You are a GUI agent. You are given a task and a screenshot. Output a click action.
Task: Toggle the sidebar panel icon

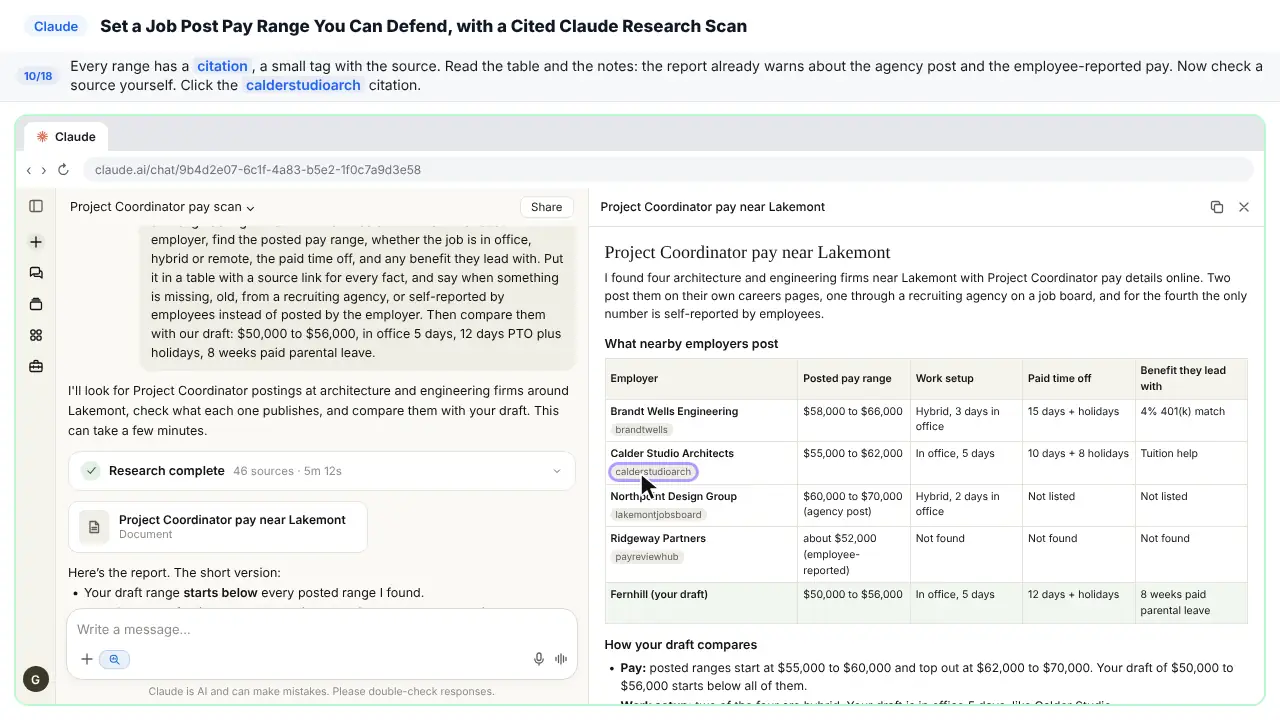[x=36, y=206]
